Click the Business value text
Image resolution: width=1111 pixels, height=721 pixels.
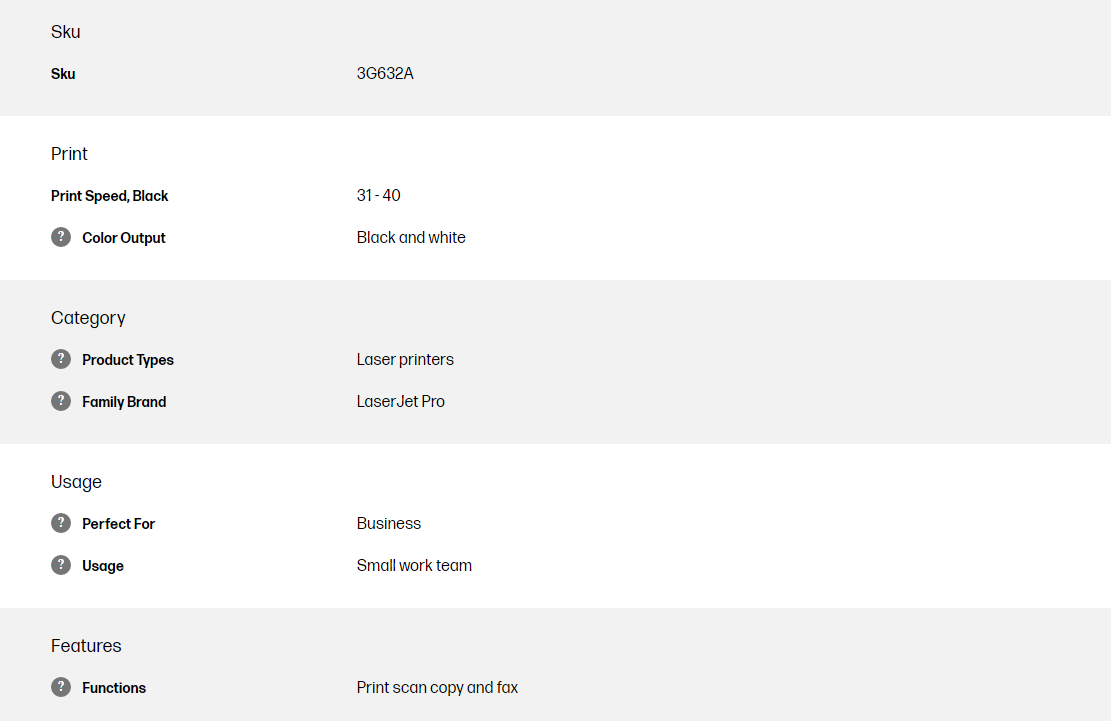(389, 523)
